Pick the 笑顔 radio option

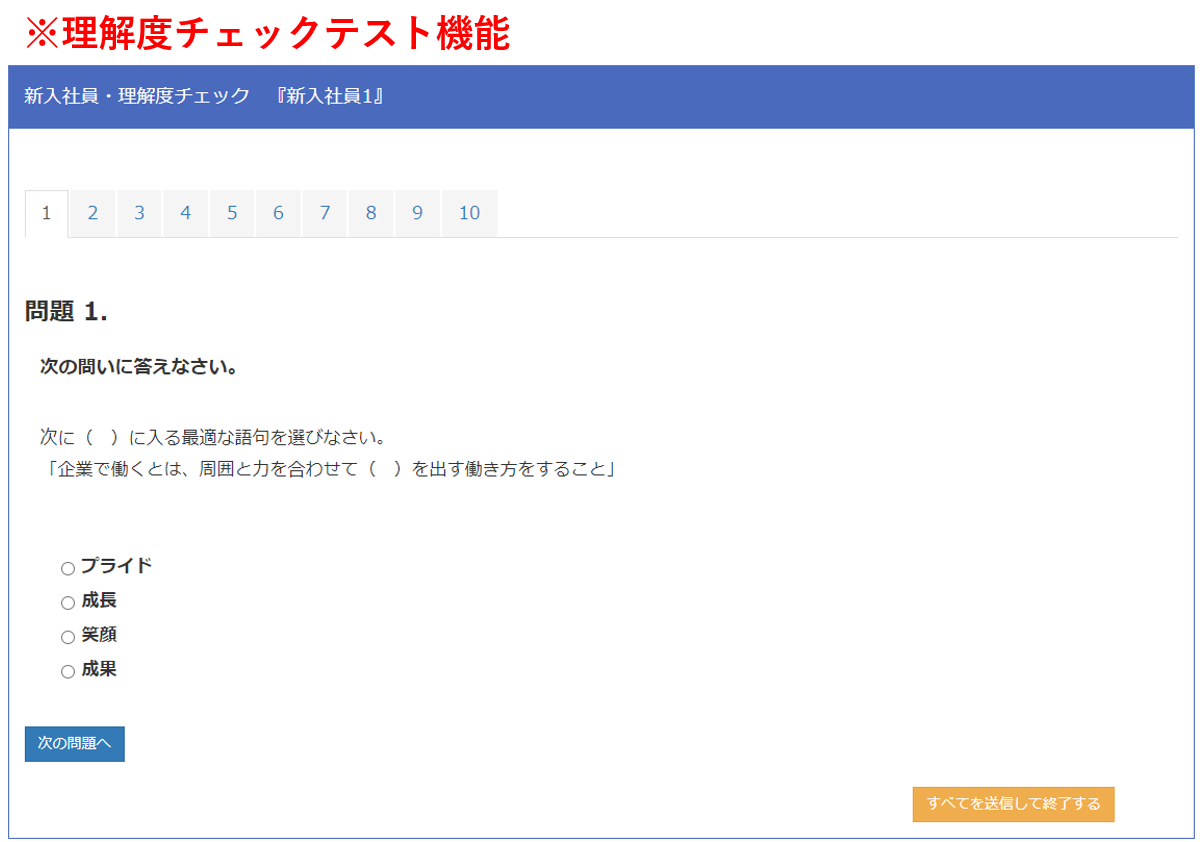[x=68, y=637]
